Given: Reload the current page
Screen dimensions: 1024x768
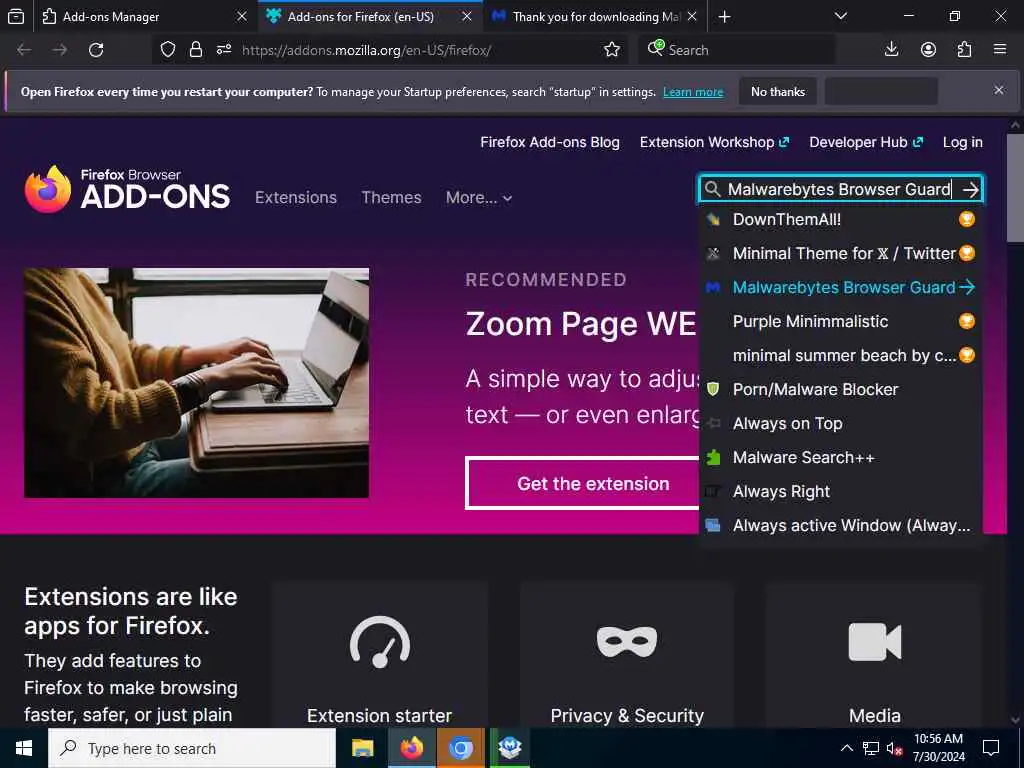Looking at the screenshot, I should pyautogui.click(x=96, y=50).
